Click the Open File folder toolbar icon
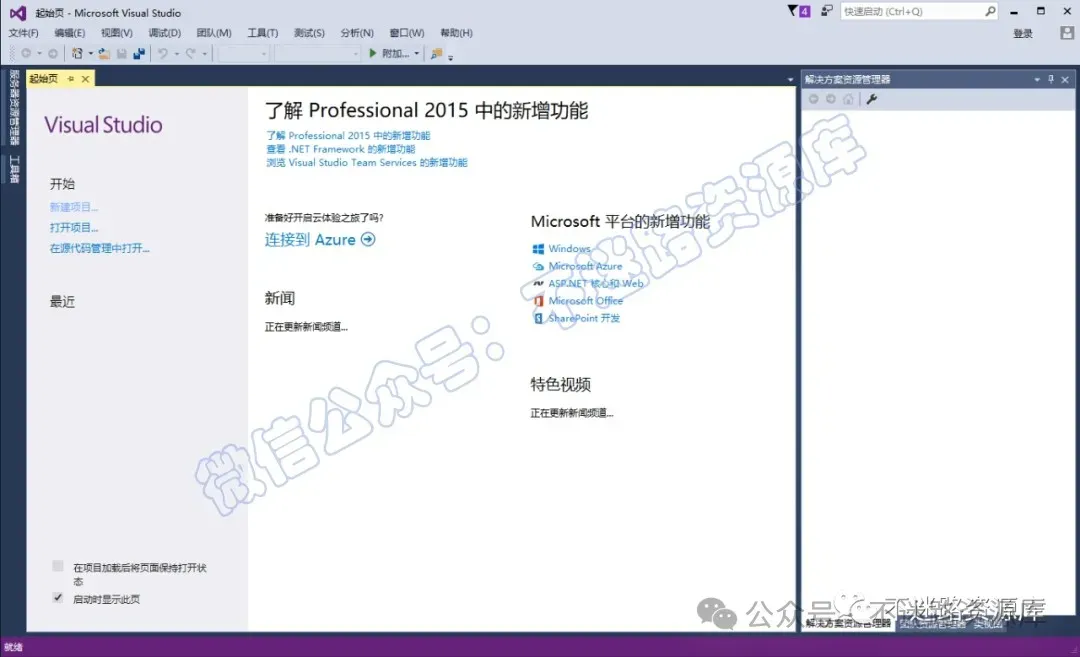 [x=104, y=53]
